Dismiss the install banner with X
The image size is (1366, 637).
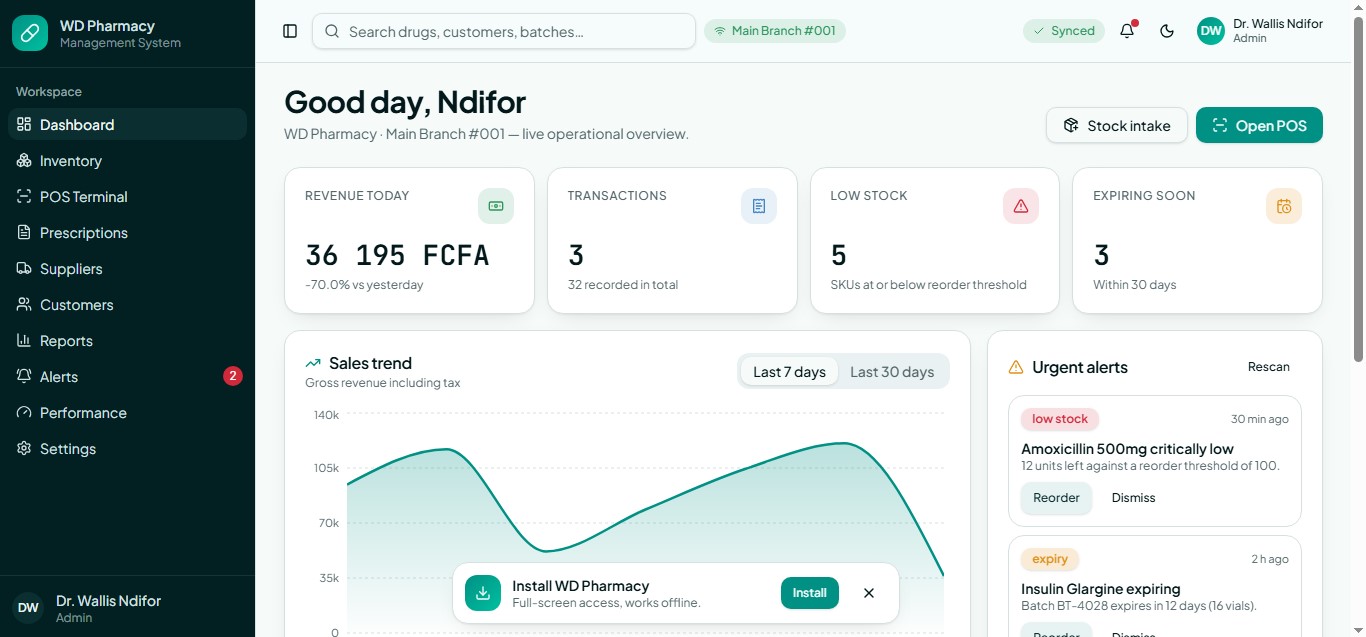click(x=869, y=593)
